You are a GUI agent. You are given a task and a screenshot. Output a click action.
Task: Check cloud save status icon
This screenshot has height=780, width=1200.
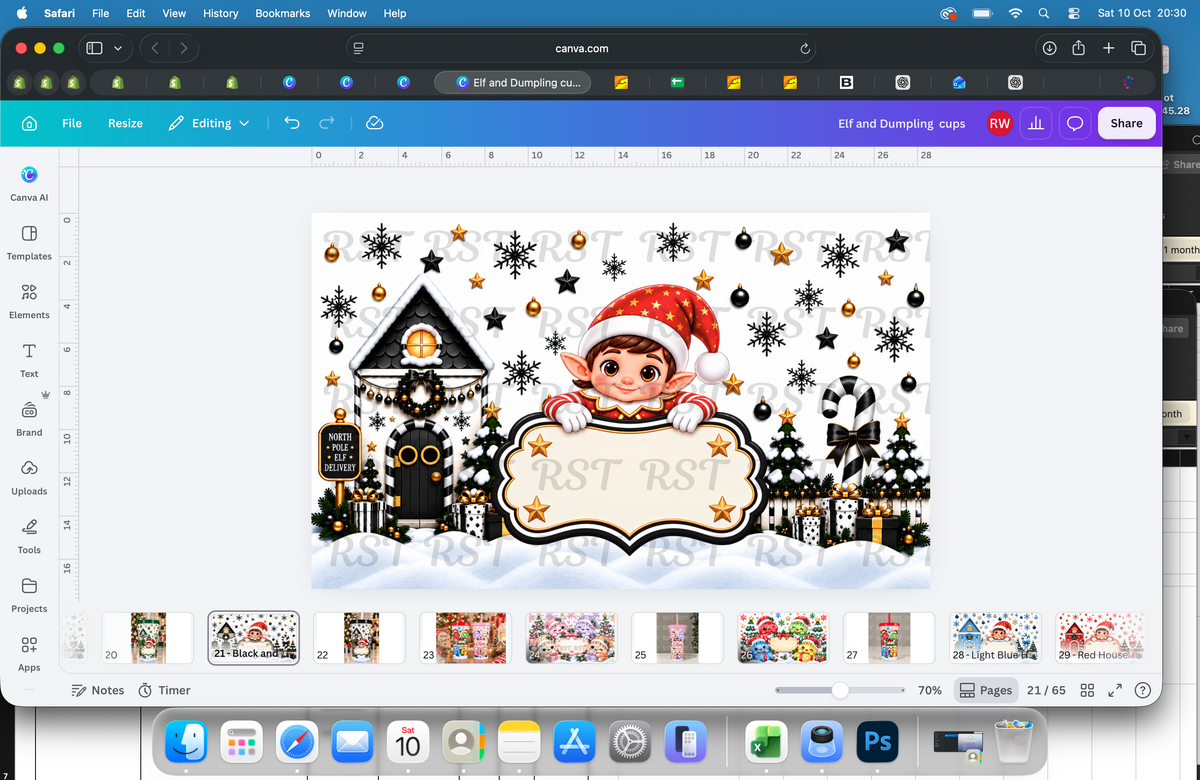[x=375, y=123]
